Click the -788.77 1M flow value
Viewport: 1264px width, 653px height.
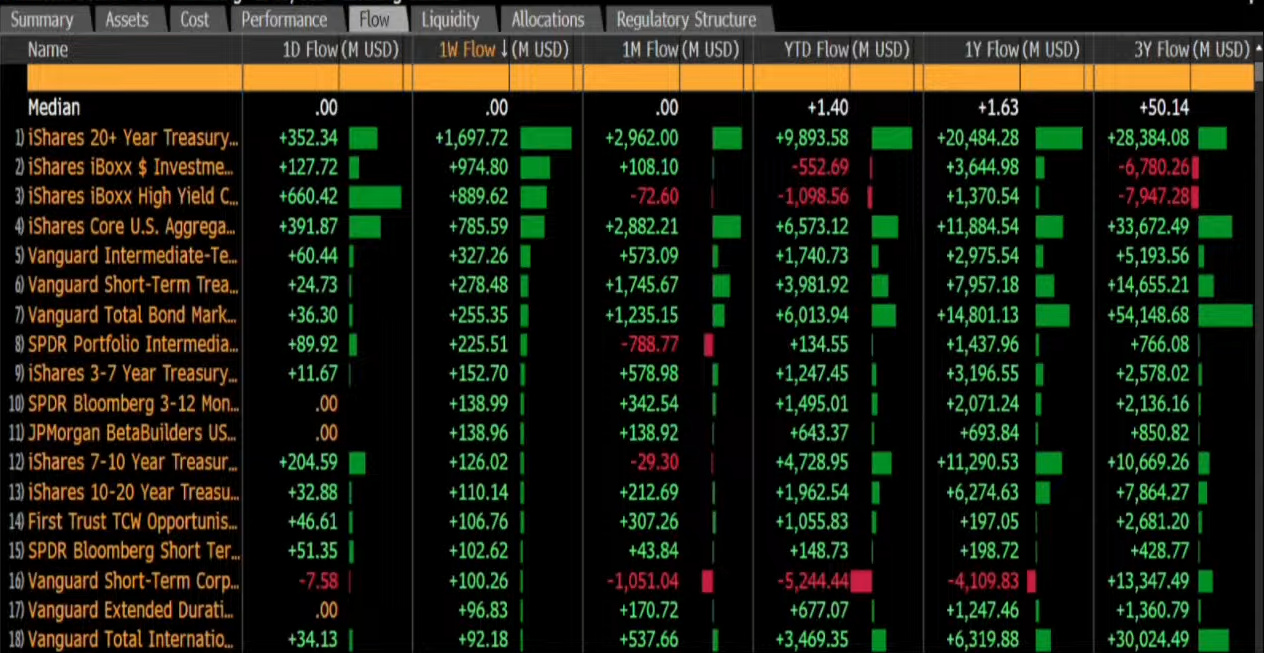[x=649, y=344]
